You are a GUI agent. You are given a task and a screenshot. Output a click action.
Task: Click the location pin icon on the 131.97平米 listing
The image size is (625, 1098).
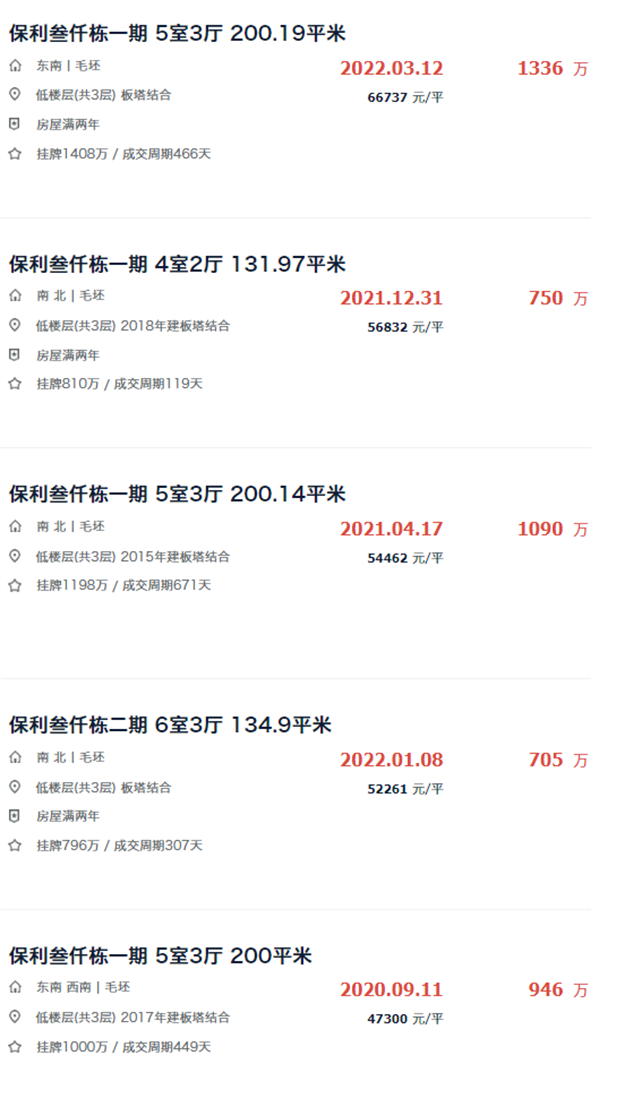[14, 327]
